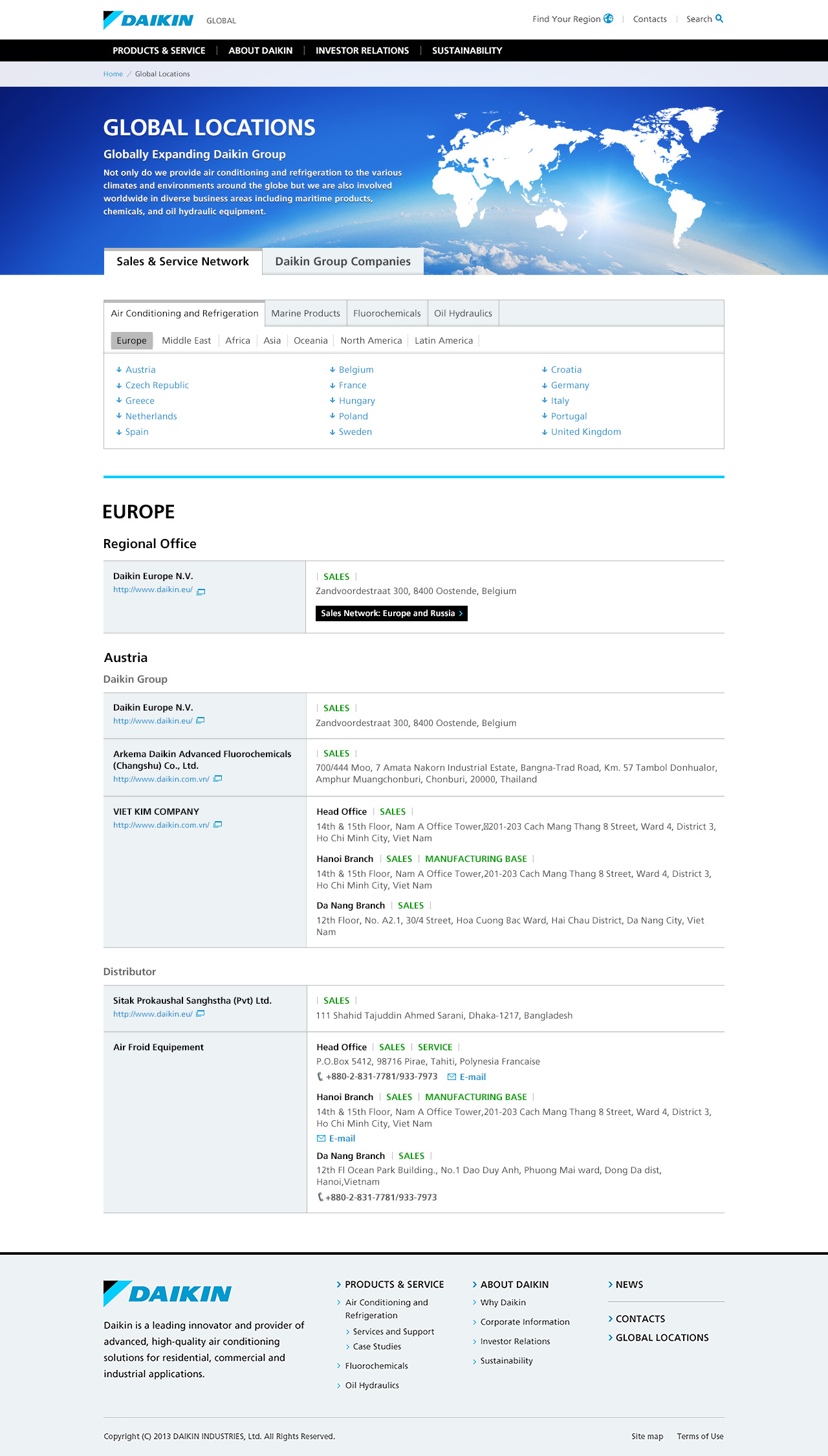The height and width of the screenshot is (1456, 828).
Task: Jump to Austria in the country list
Action: [140, 370]
